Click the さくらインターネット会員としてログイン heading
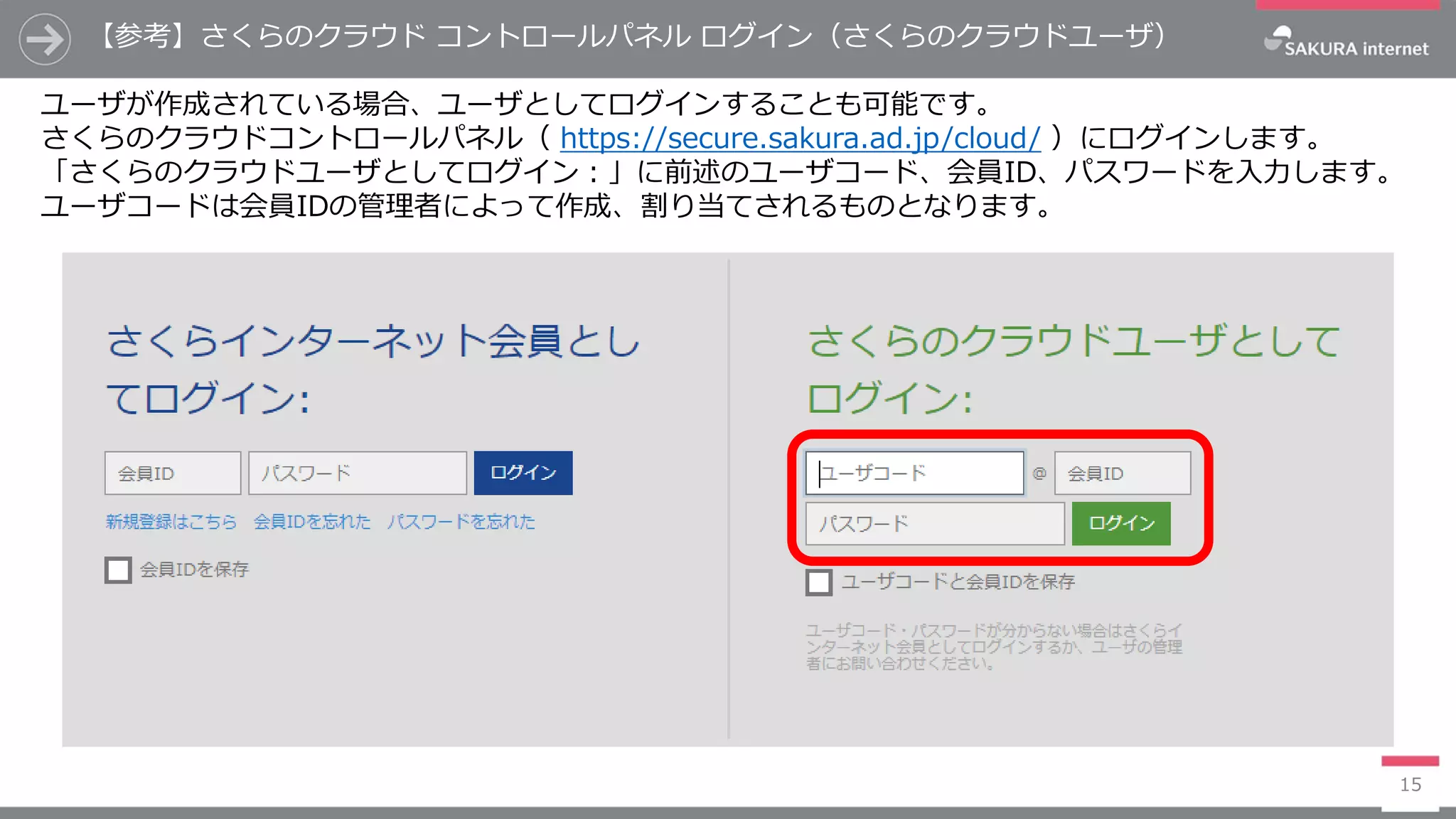The image size is (1456, 819). 373,369
